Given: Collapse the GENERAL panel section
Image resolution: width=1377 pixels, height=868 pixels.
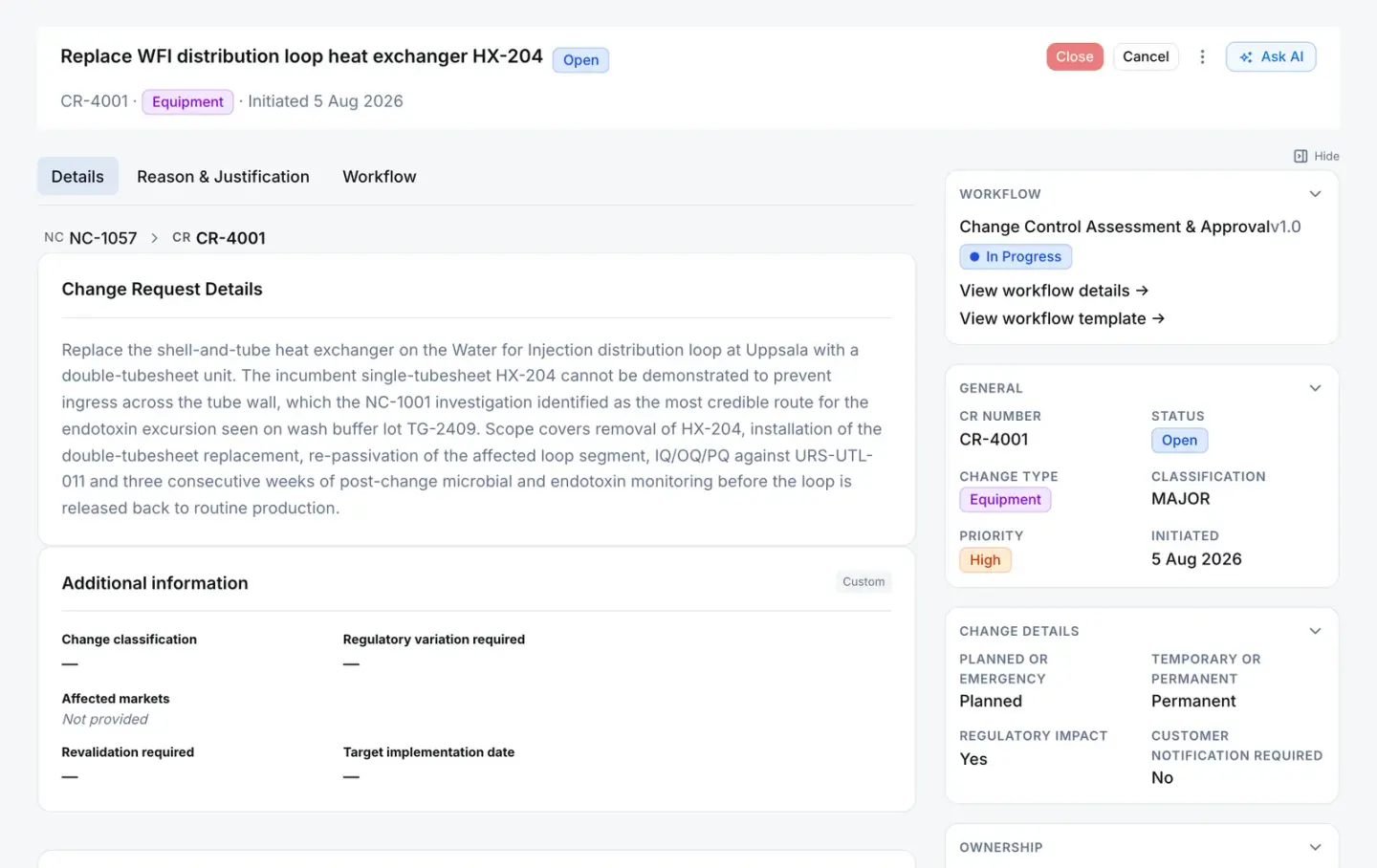Looking at the screenshot, I should 1315,388.
